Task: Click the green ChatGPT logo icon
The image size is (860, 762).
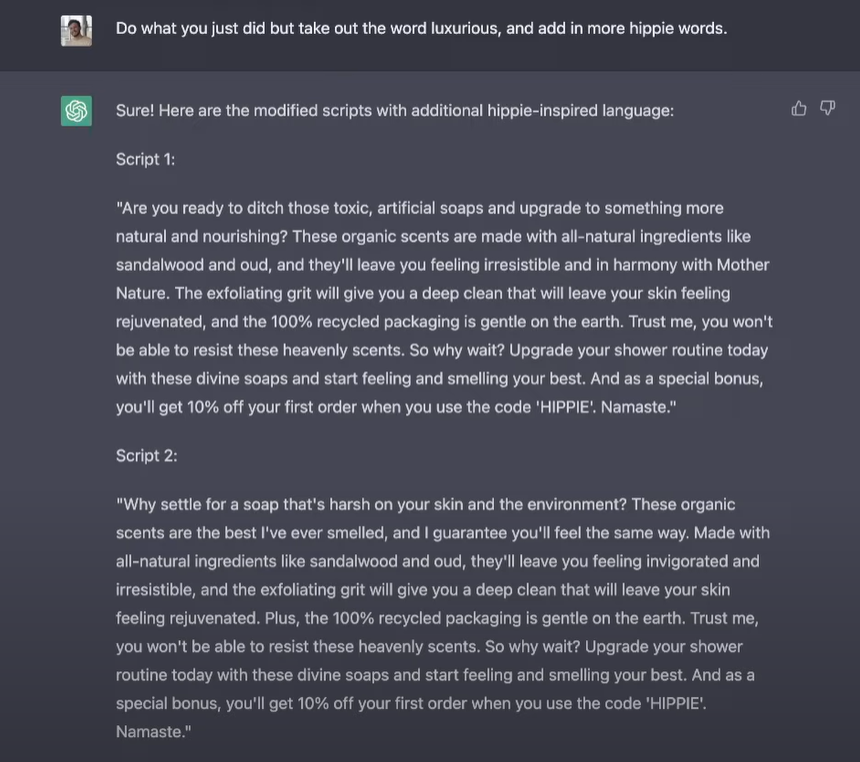Action: [76, 111]
